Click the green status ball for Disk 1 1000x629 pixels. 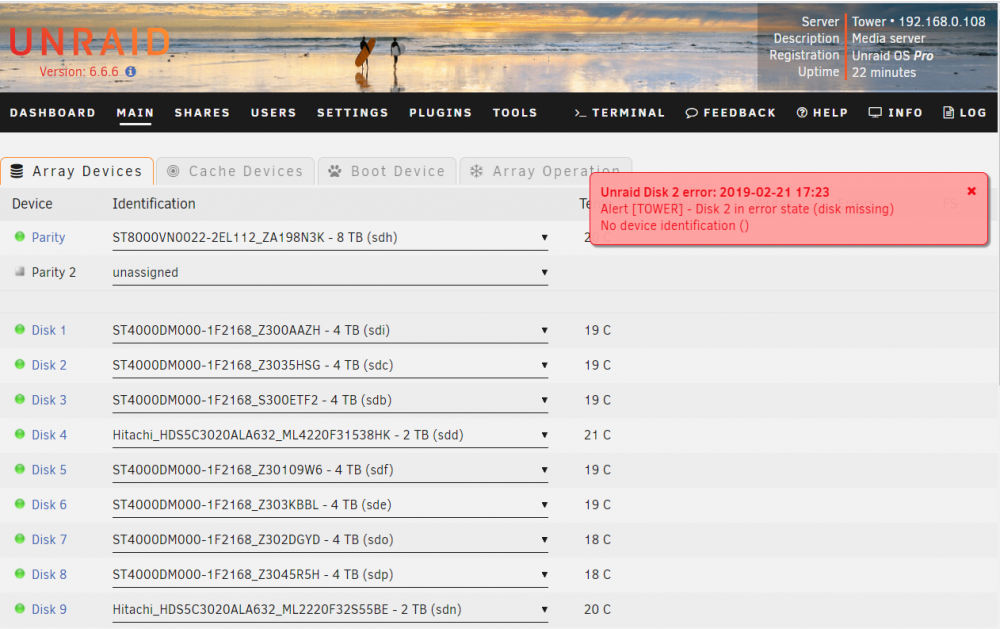click(x=20, y=330)
